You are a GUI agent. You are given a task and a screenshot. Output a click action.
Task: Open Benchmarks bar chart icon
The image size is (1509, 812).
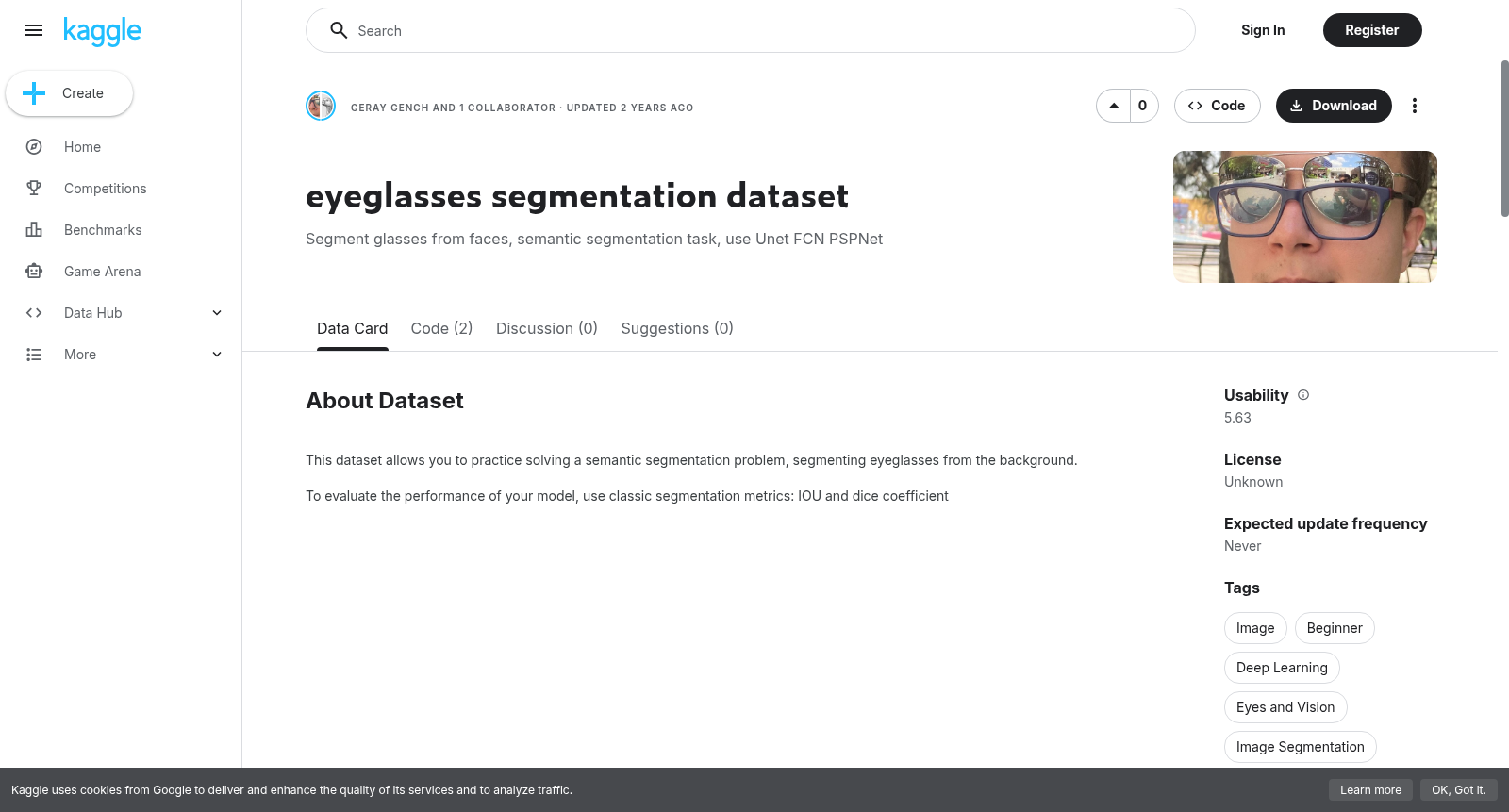[x=34, y=230]
